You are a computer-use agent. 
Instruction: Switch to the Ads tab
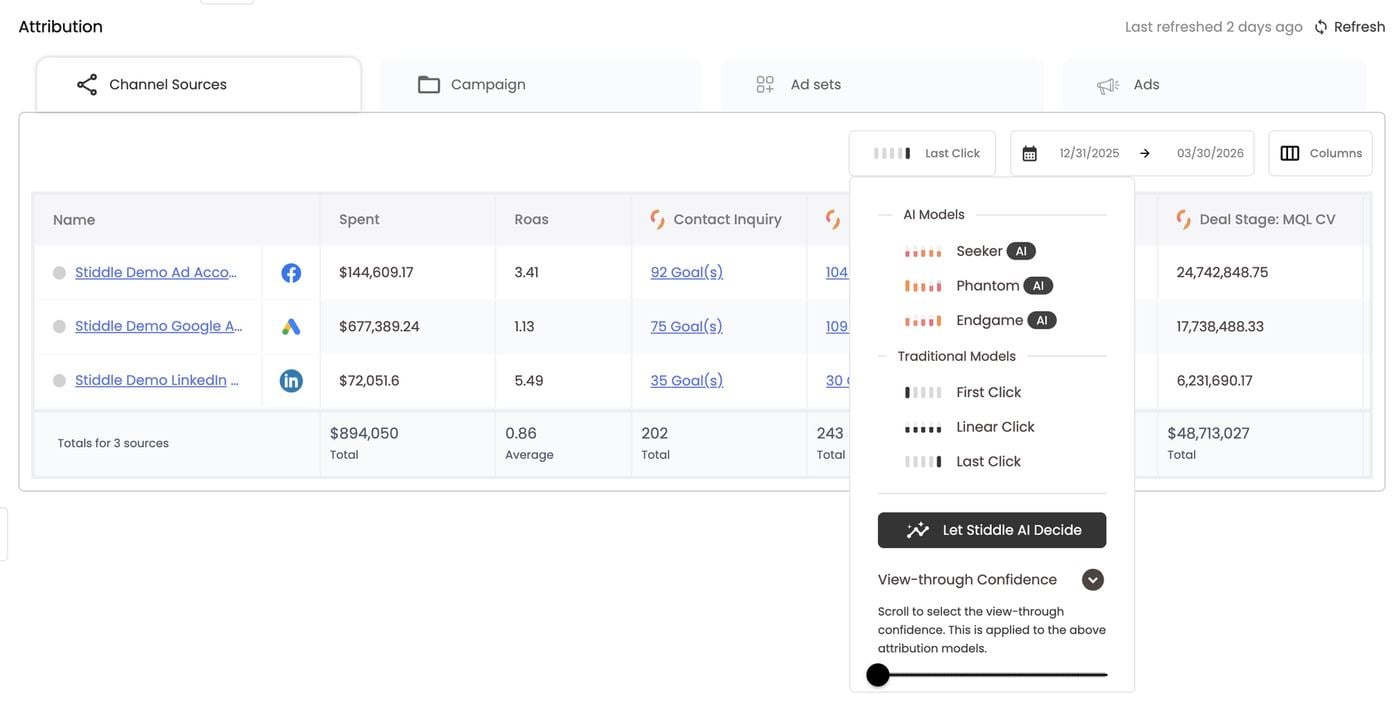point(1214,84)
